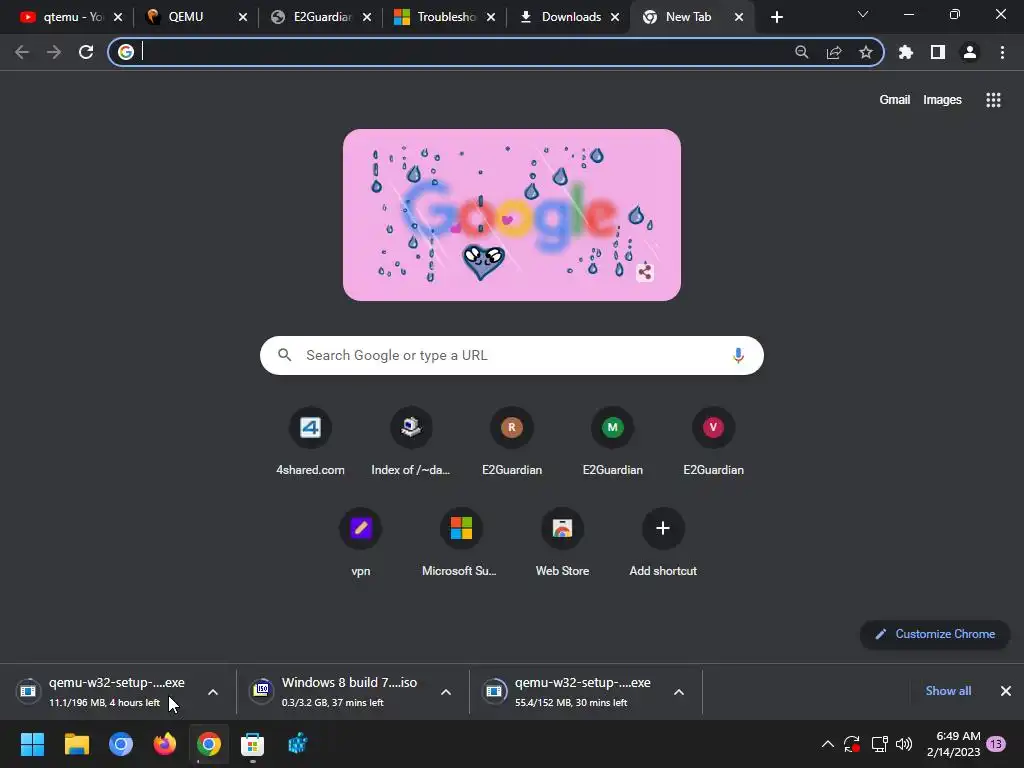Click the Google Doodle image
1024x768 pixels.
click(511, 215)
